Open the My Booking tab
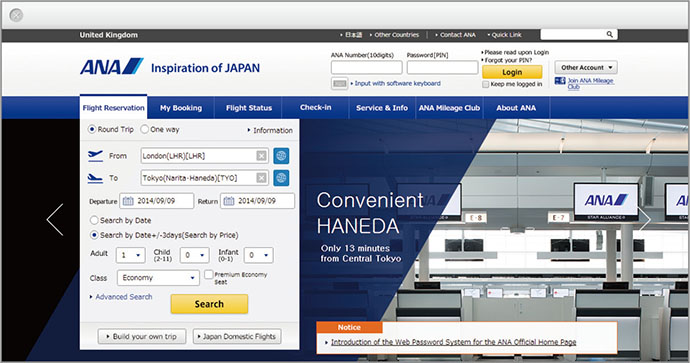 click(181, 108)
